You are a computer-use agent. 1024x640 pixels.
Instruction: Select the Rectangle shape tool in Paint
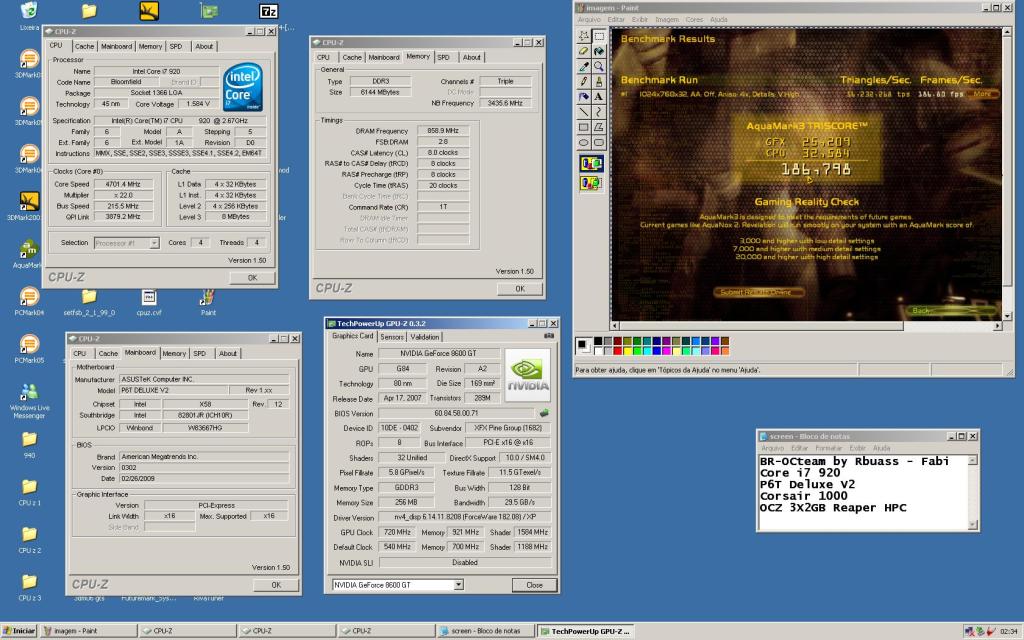click(584, 127)
